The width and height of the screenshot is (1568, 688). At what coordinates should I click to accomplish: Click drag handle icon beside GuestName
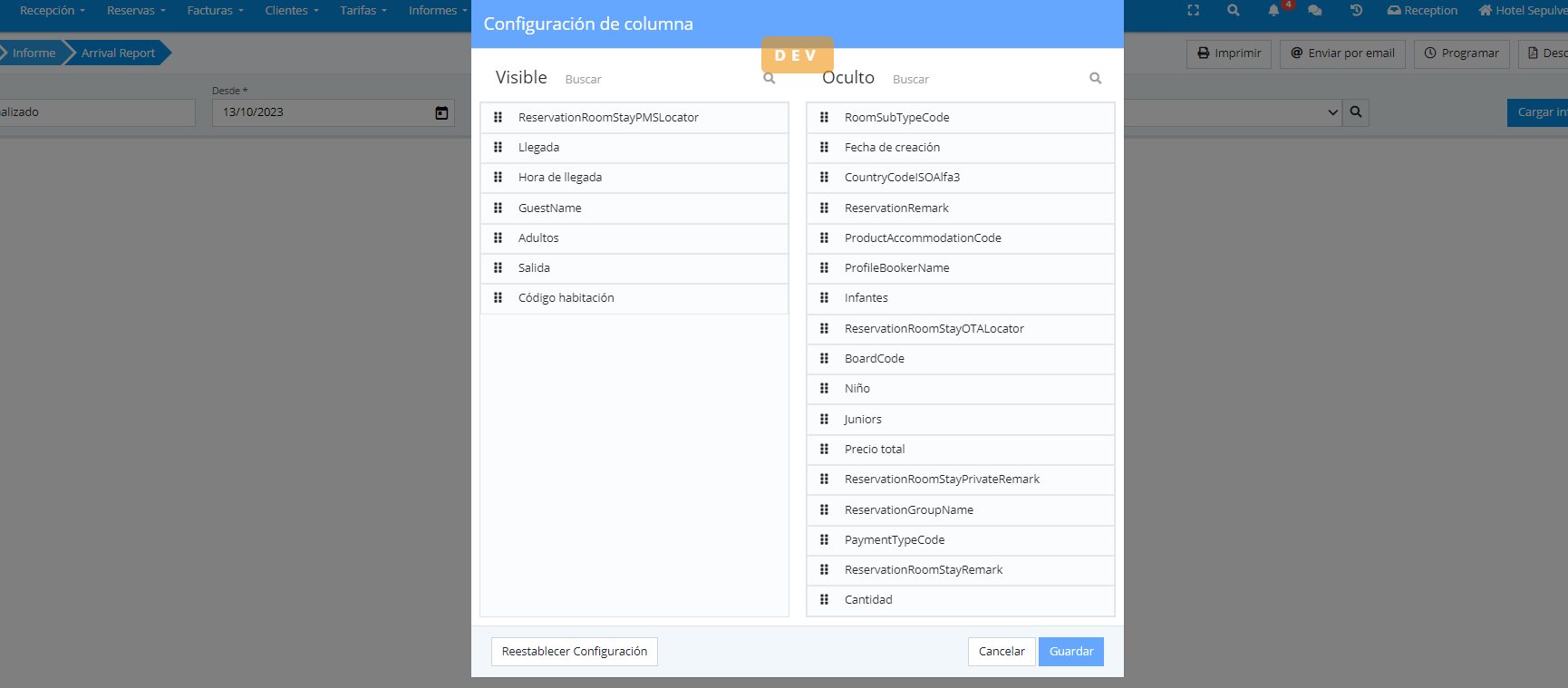498,208
